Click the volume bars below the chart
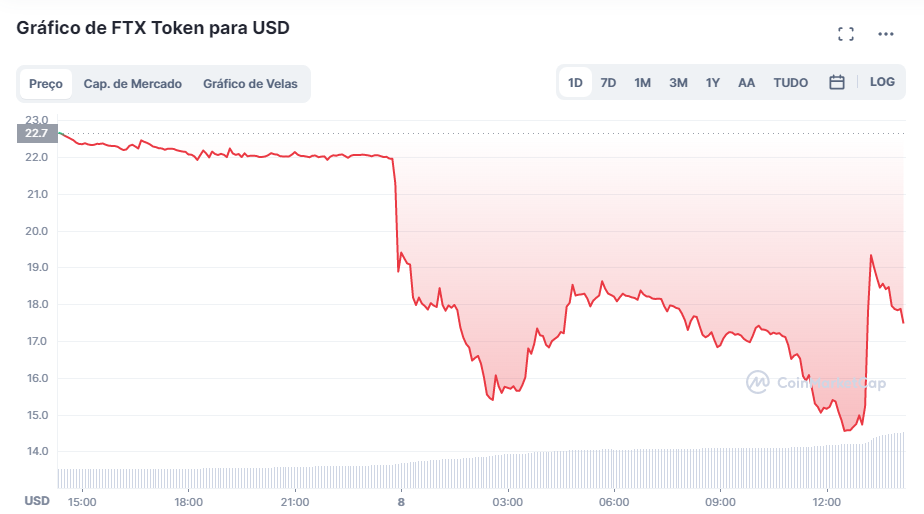Image resolution: width=924 pixels, height=514 pixels. coord(480,465)
